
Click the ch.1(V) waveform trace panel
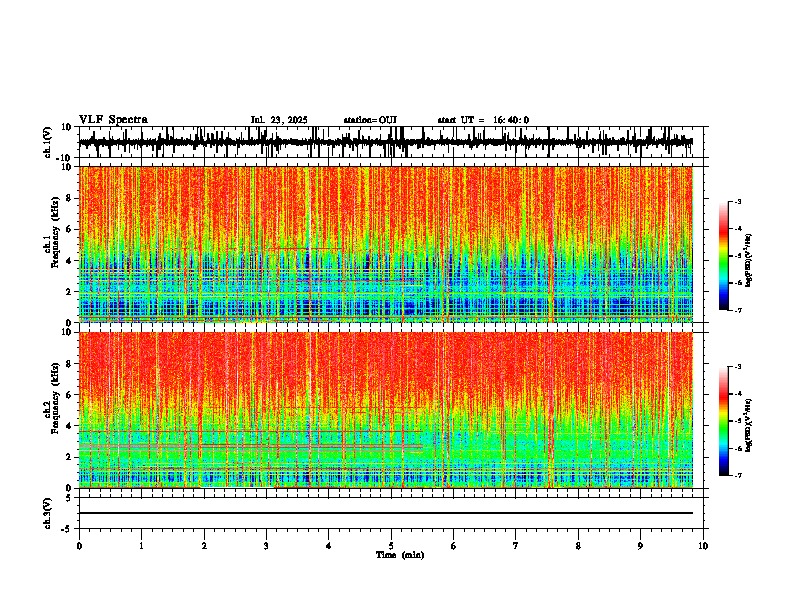(x=391, y=142)
